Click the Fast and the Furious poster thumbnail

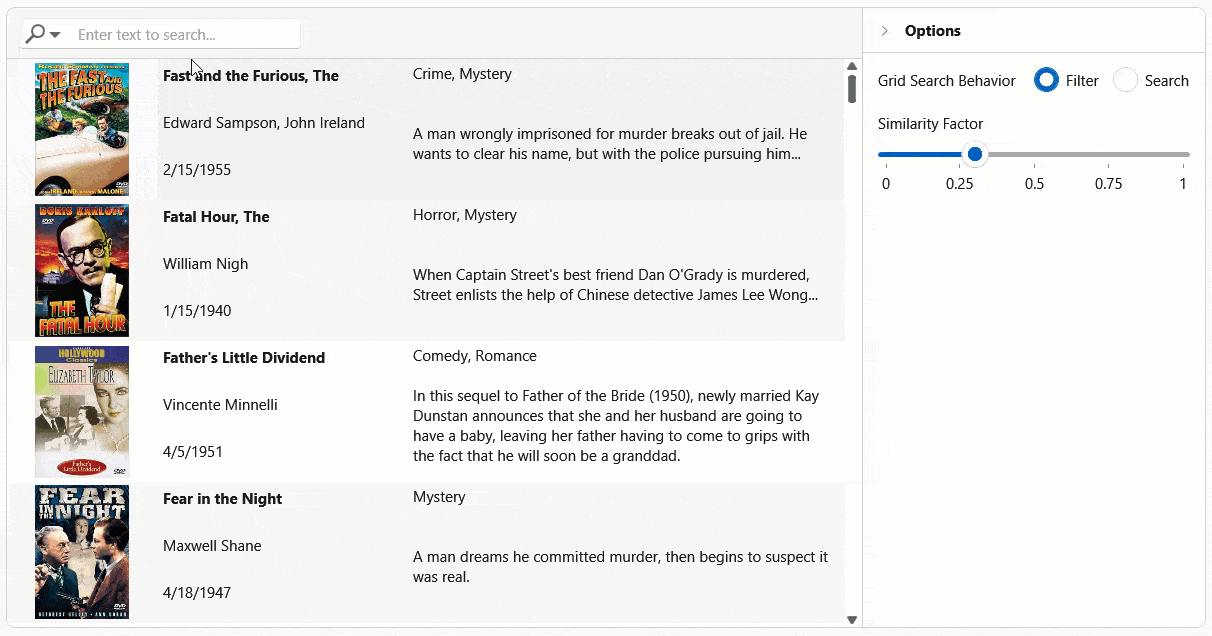pyautogui.click(x=81, y=128)
